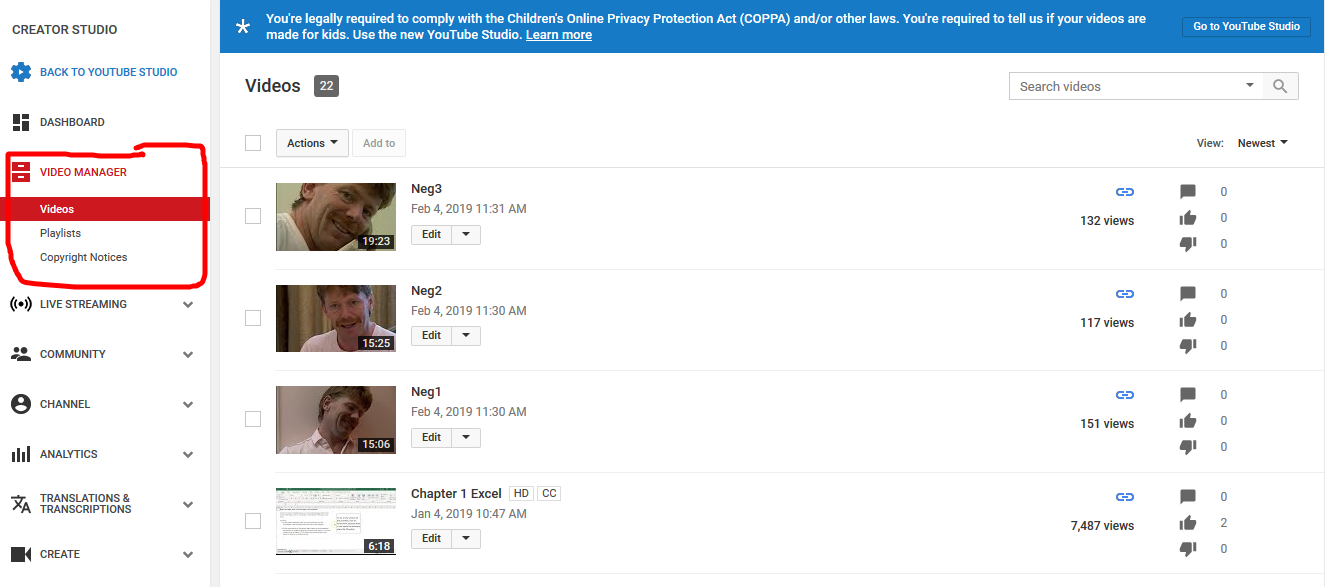Screen dimensions: 1325x587
Task: Open the Actions dropdown
Action: coord(312,143)
